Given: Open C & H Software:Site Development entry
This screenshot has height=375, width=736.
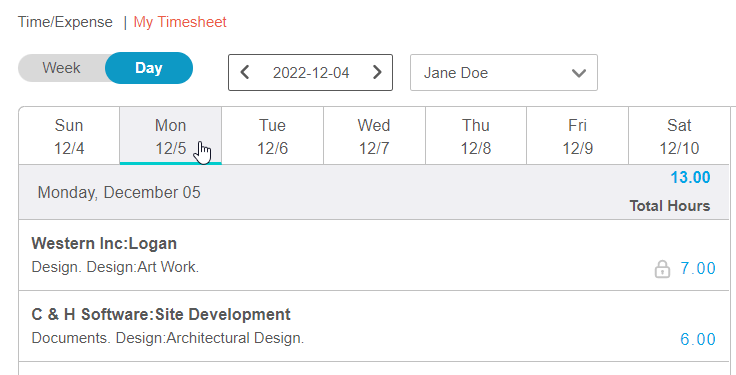Looking at the screenshot, I should pyautogui.click(x=374, y=326).
